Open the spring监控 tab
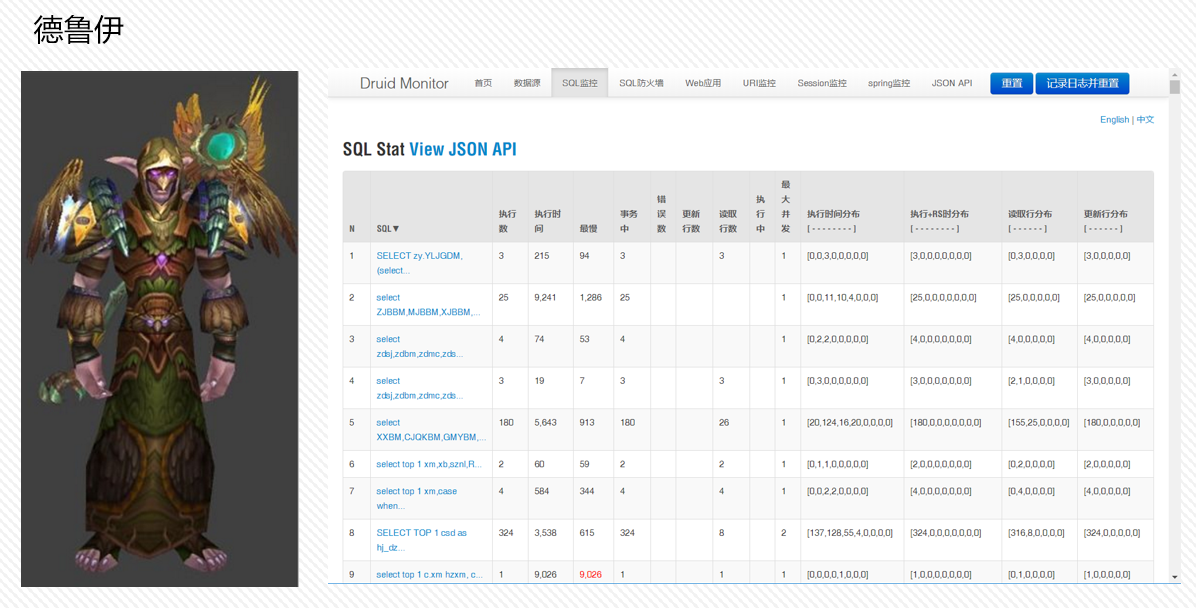The image size is (1196, 608). coord(889,83)
